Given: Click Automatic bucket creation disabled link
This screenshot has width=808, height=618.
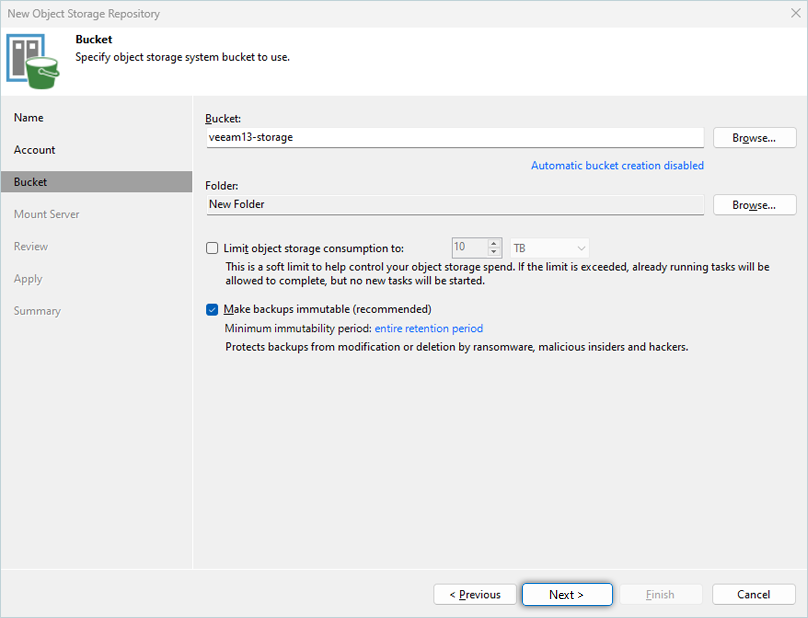Looking at the screenshot, I should 617,165.
